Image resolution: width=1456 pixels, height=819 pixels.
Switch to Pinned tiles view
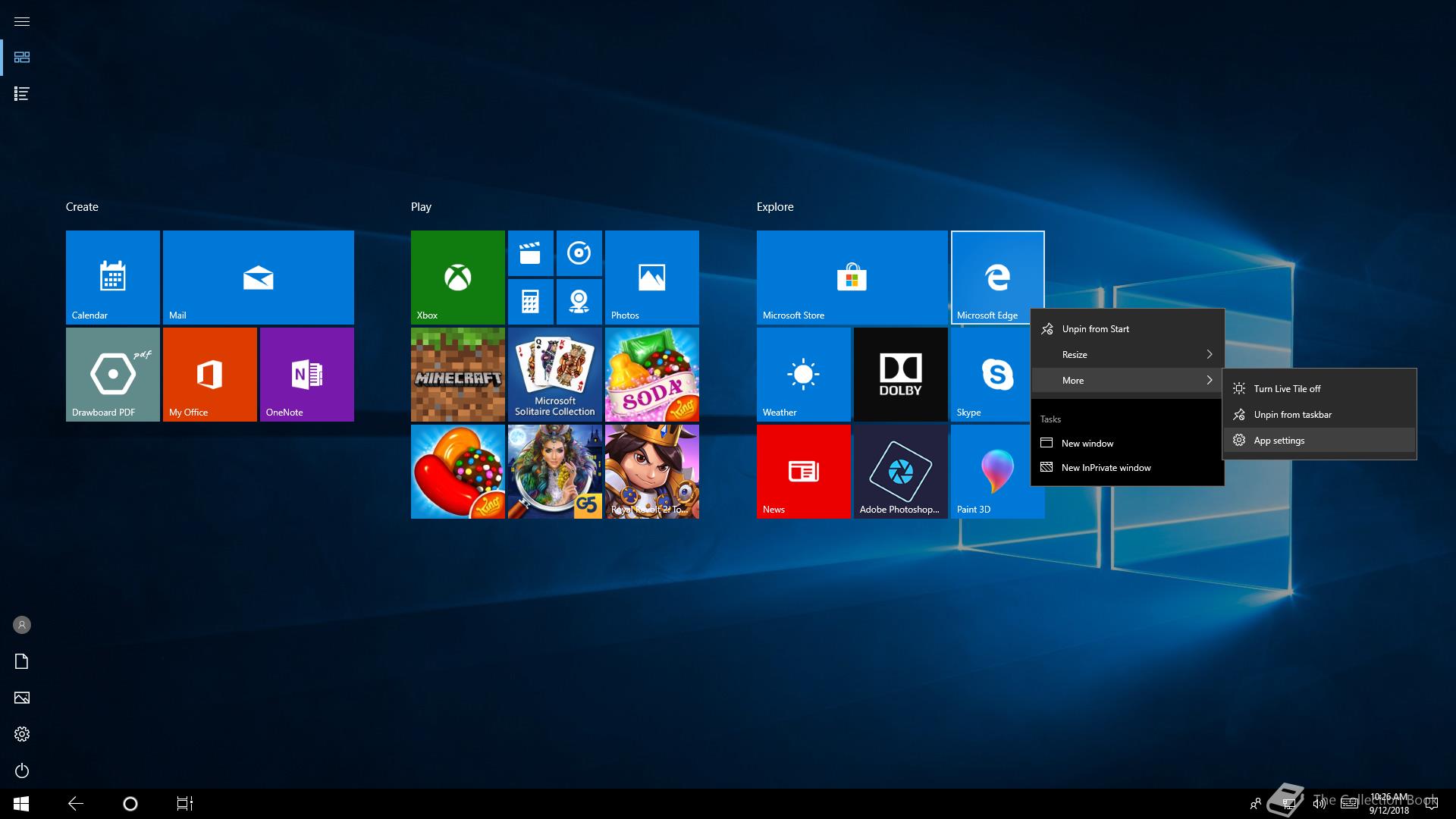(22, 58)
